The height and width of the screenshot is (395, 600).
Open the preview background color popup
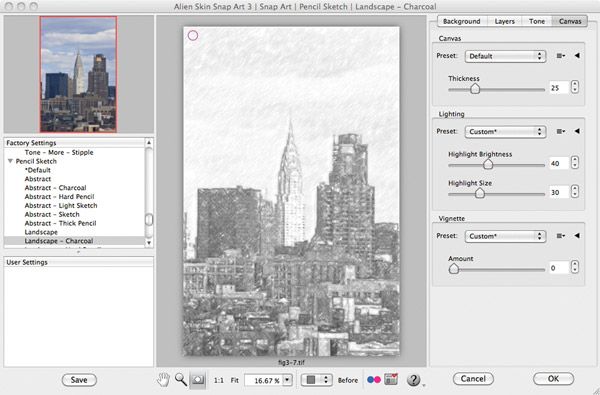[x=316, y=380]
